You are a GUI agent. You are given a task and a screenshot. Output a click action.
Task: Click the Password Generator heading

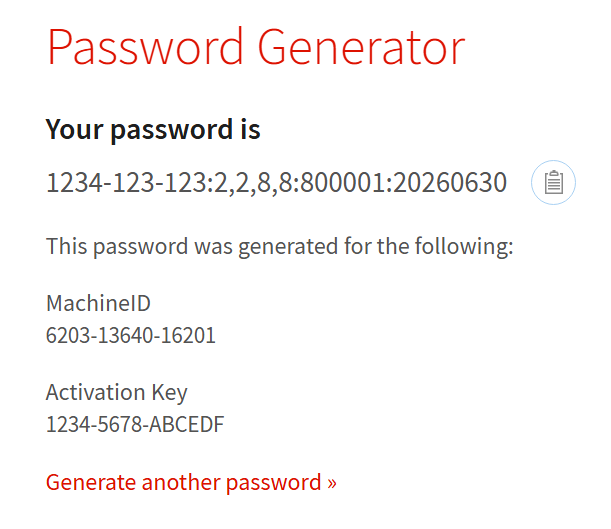point(256,47)
